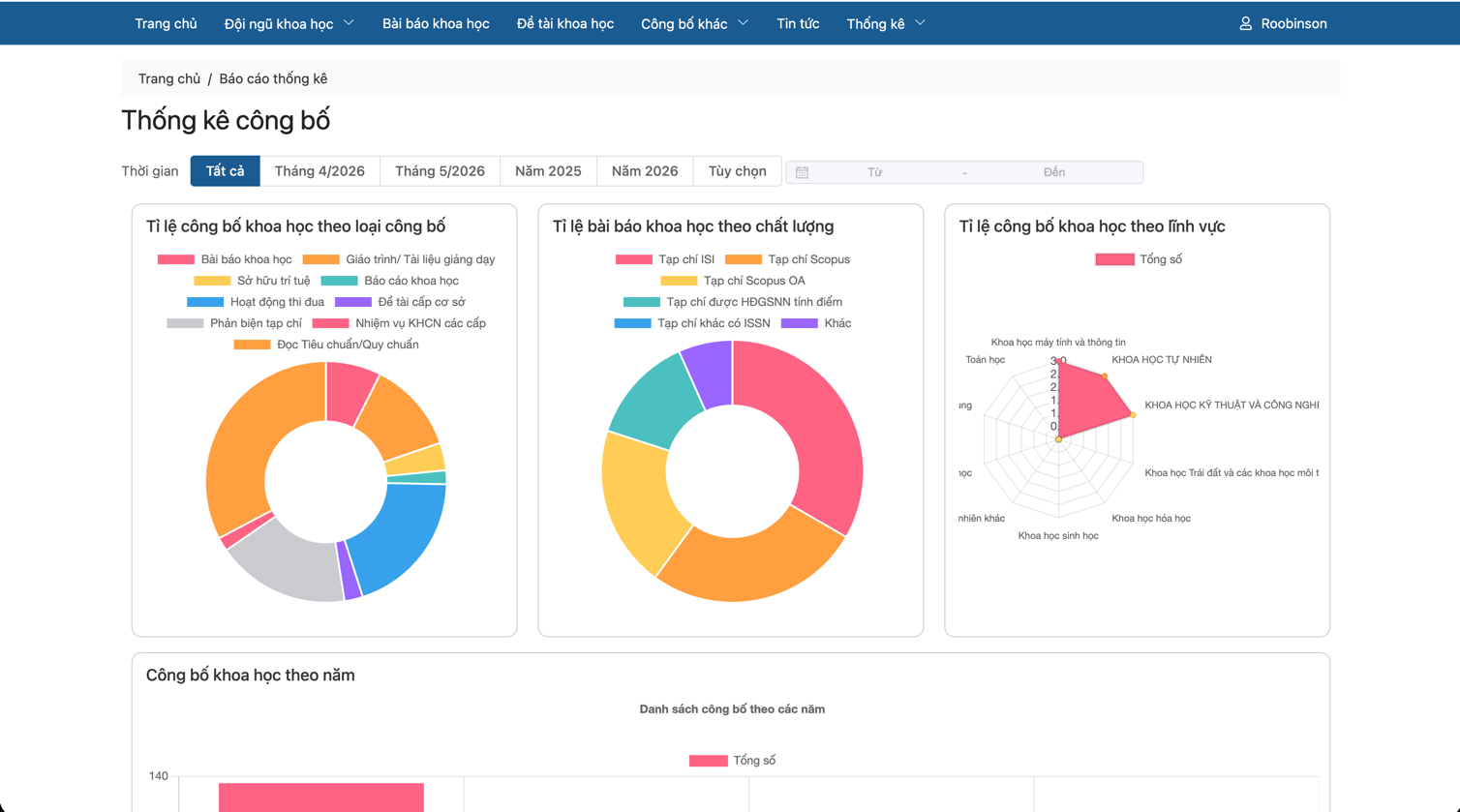The width and height of the screenshot is (1460, 812).
Task: Click the Khoa học sinh học radar label
Action: point(1058,536)
